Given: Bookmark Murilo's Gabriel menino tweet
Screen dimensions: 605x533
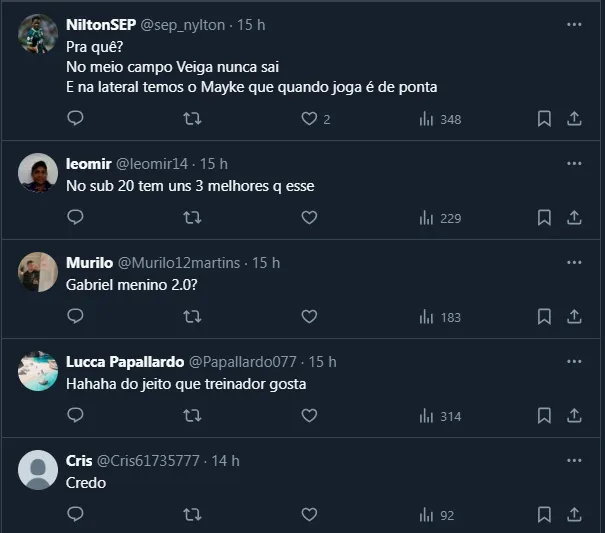Looking at the screenshot, I should click(x=544, y=316).
